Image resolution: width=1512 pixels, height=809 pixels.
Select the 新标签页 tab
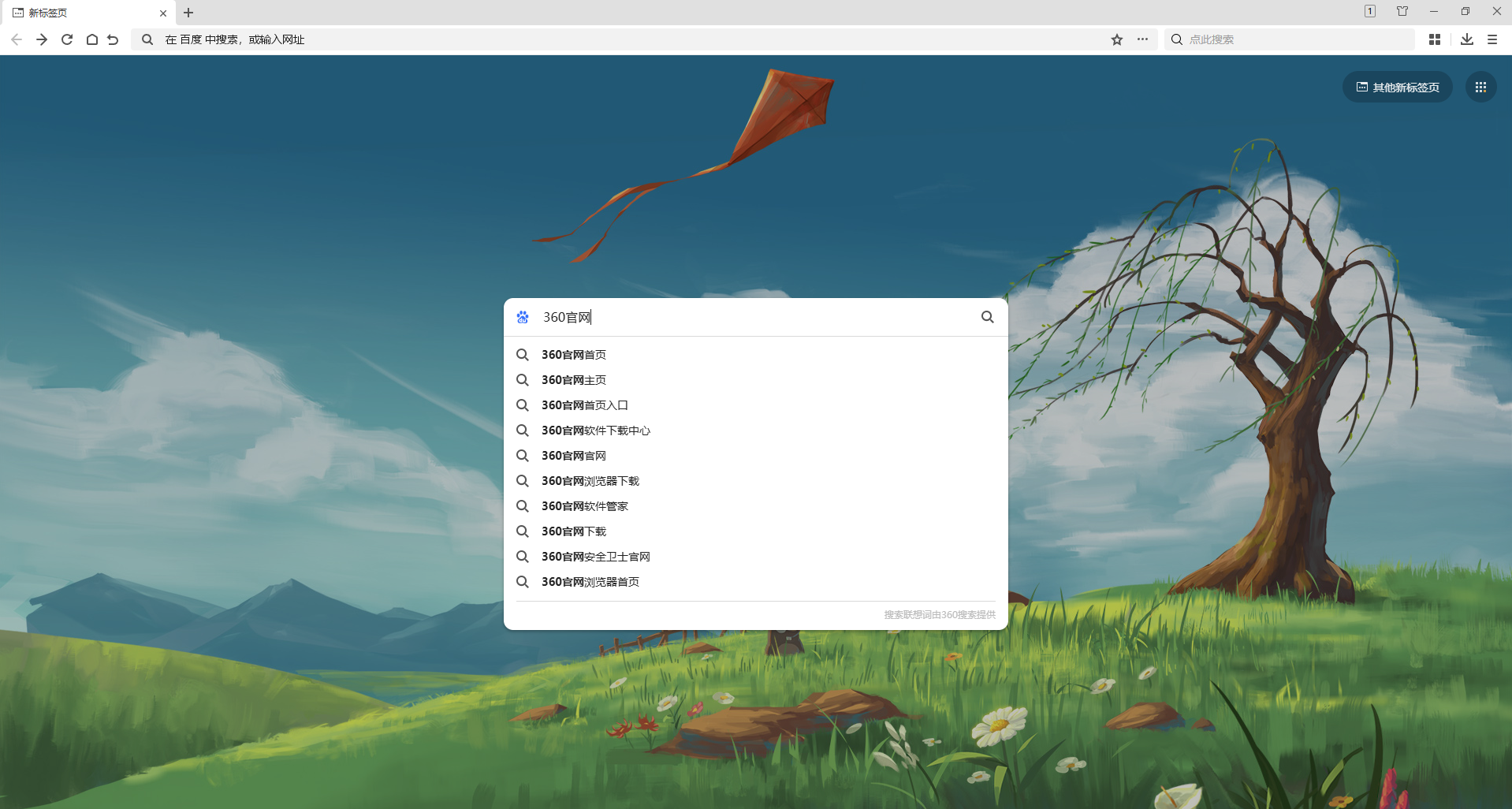click(88, 13)
